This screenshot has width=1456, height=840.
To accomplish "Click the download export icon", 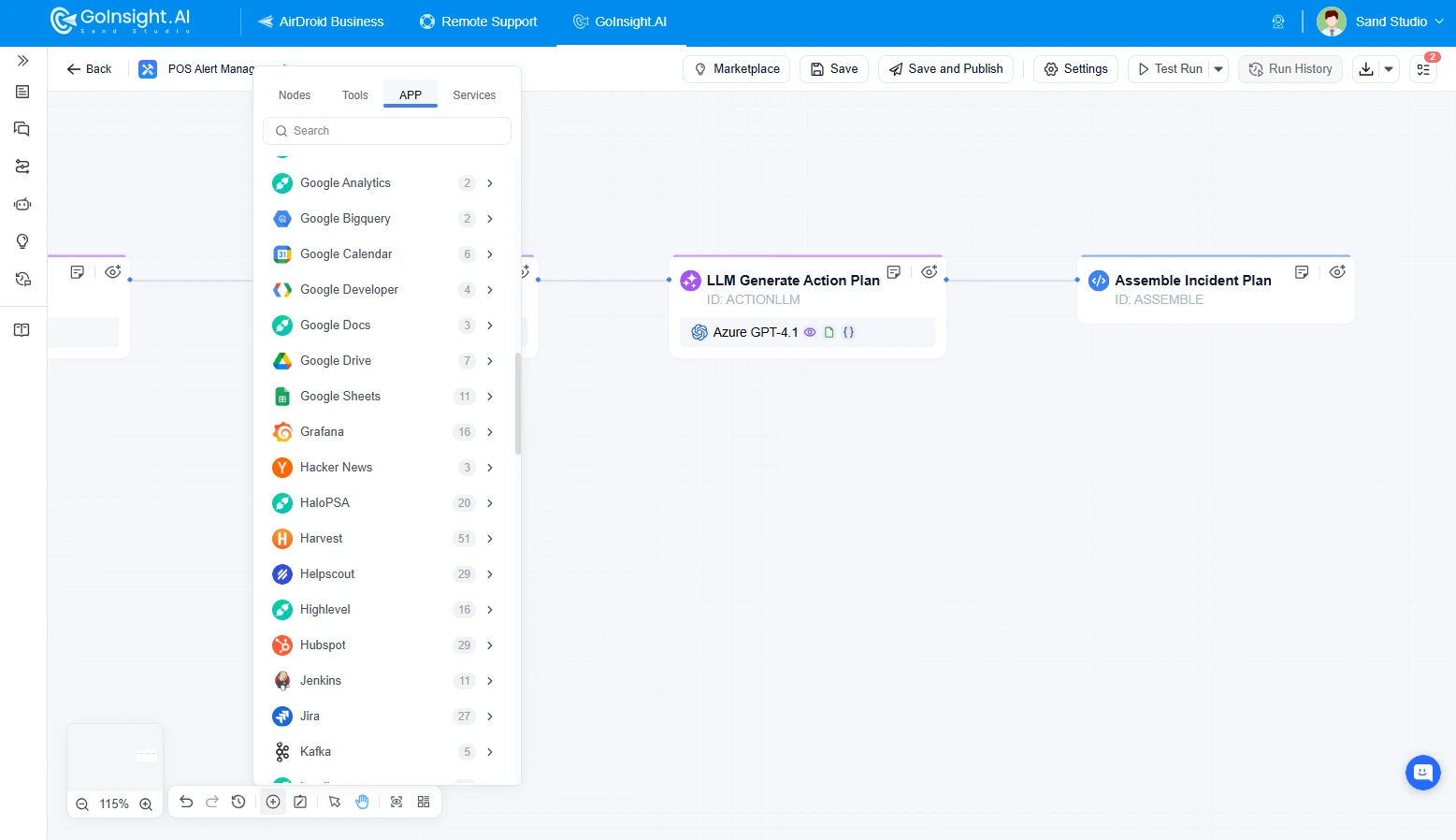I will [1366, 69].
